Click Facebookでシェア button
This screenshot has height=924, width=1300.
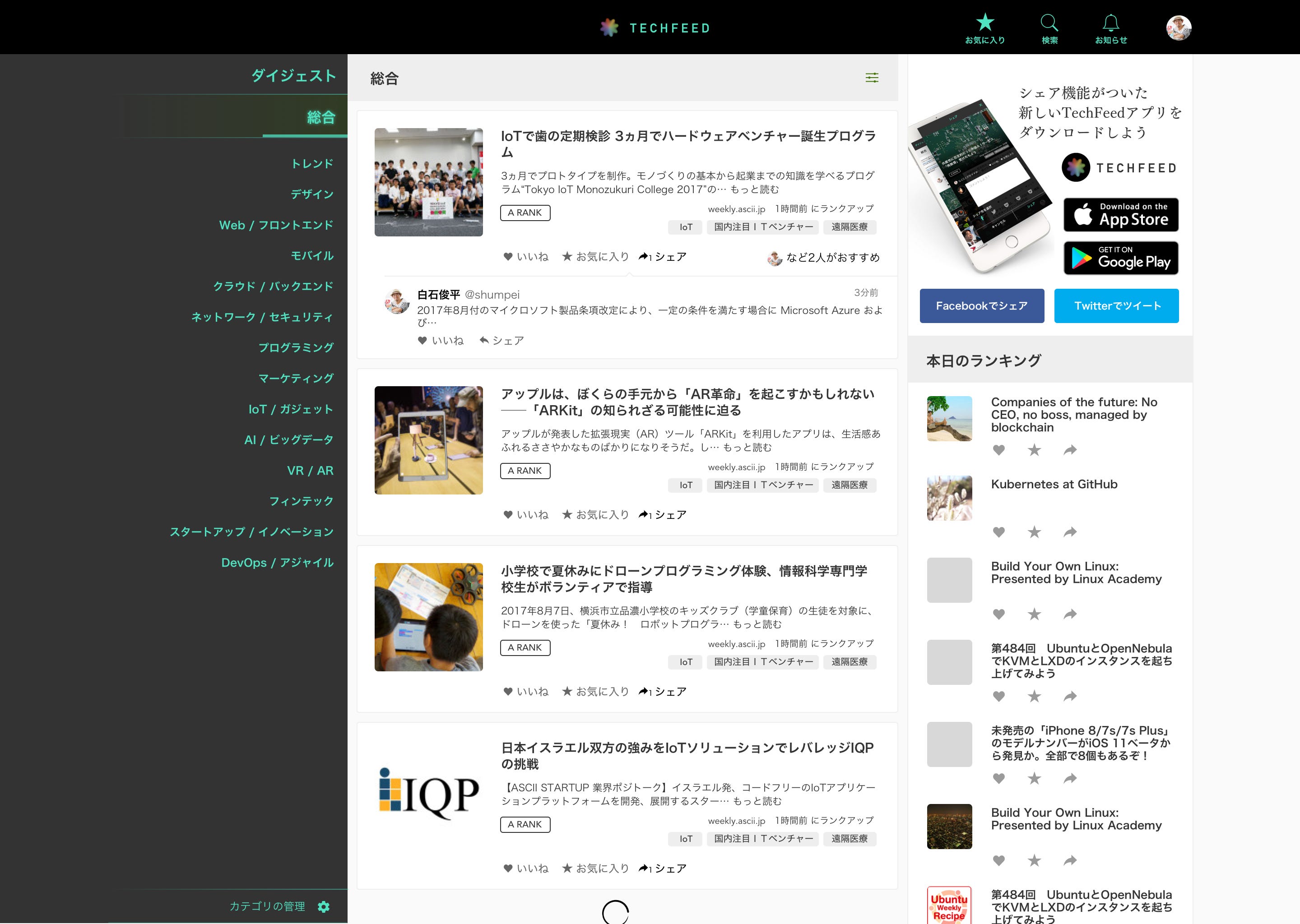[981, 306]
